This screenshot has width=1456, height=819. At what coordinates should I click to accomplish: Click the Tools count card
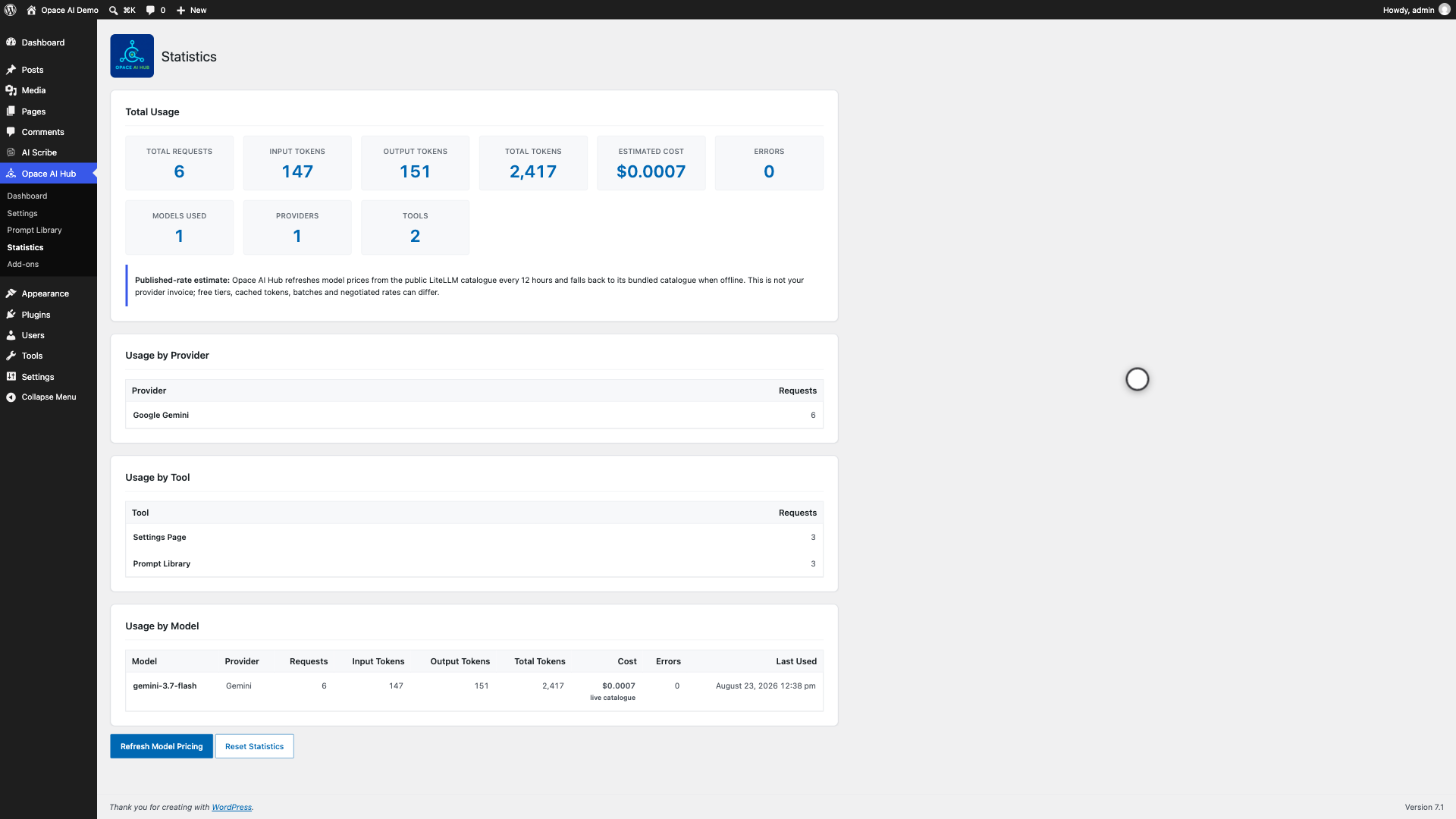pos(415,227)
